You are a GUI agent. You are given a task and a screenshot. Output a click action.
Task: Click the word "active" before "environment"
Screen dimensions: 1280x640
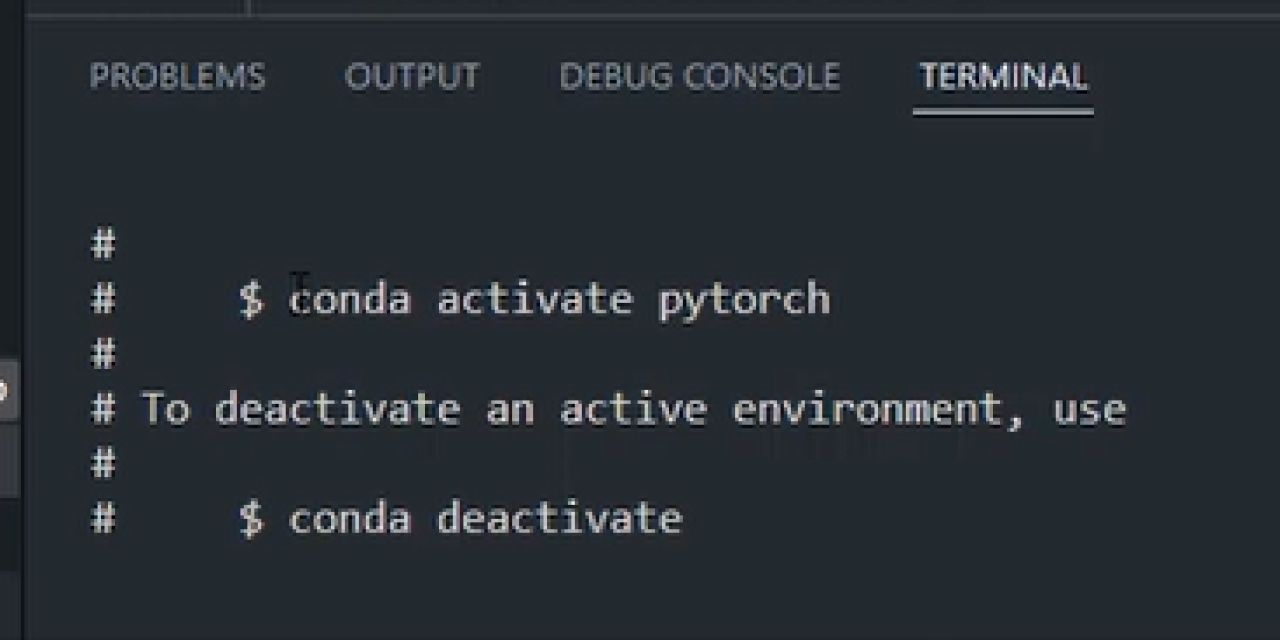pos(633,409)
